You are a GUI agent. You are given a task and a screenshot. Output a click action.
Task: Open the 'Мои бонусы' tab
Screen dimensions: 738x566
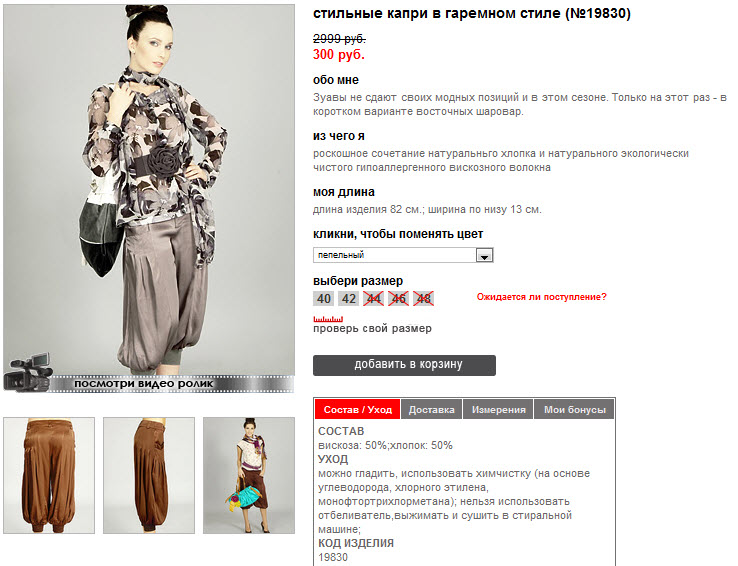(x=574, y=409)
